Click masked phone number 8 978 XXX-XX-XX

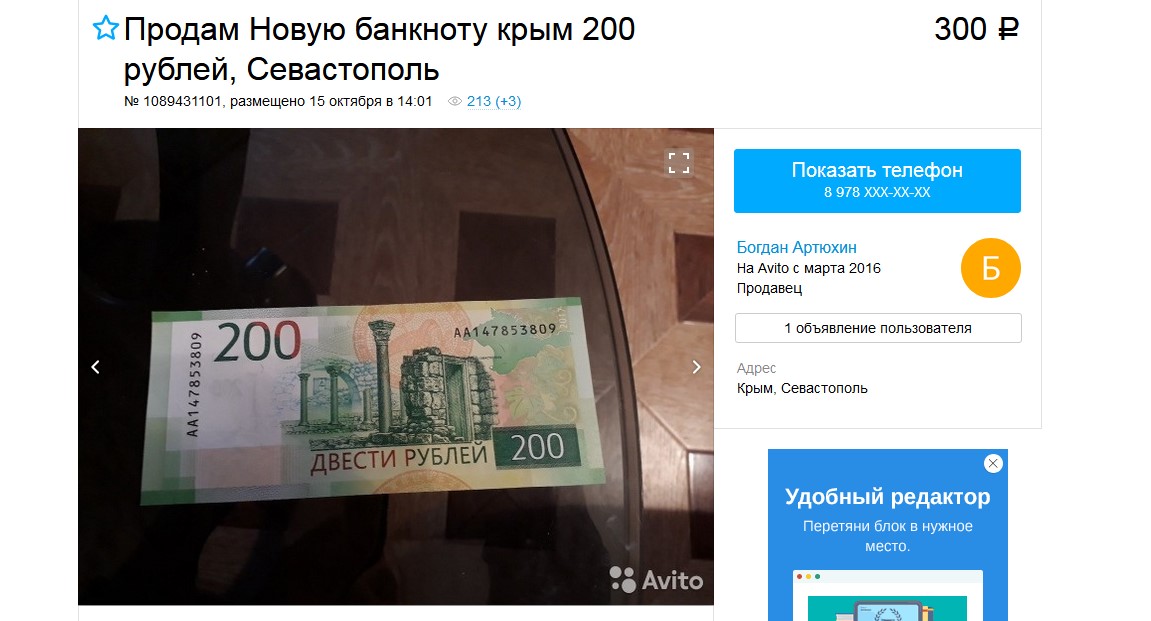pyautogui.click(x=877, y=192)
